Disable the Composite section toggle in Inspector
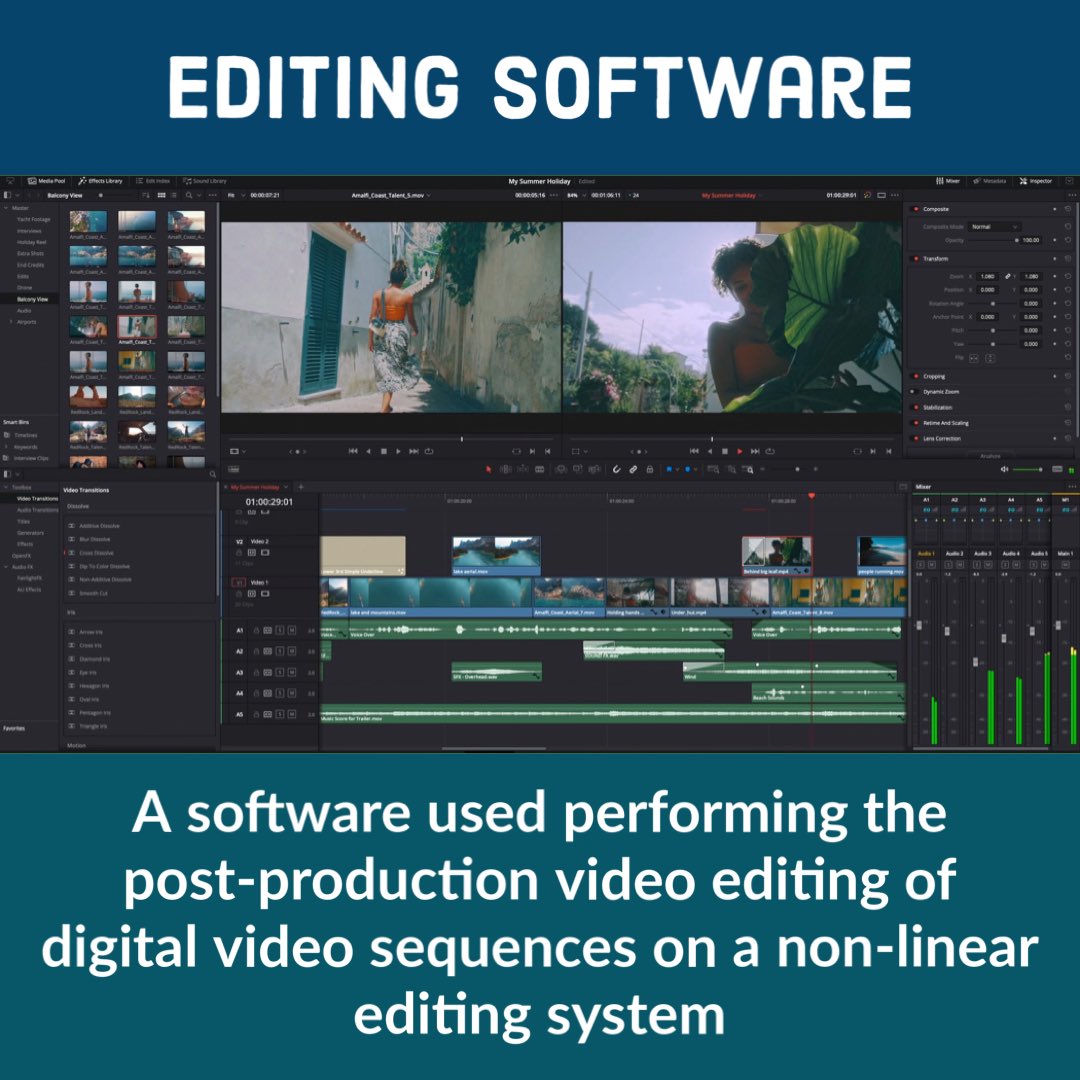Viewport: 1080px width, 1080px height. pyautogui.click(x=915, y=209)
